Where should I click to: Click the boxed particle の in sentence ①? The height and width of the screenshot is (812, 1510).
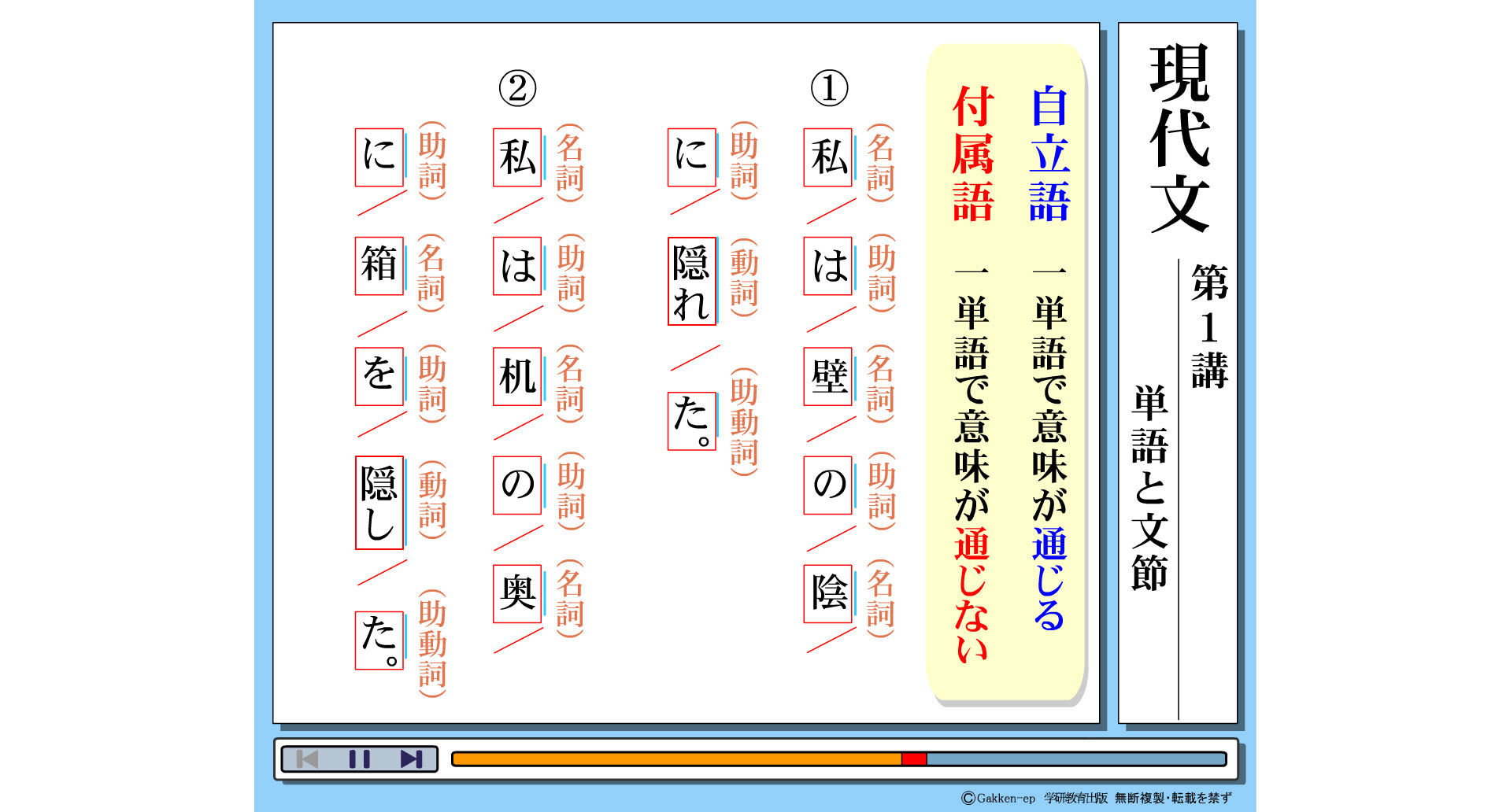coord(828,485)
